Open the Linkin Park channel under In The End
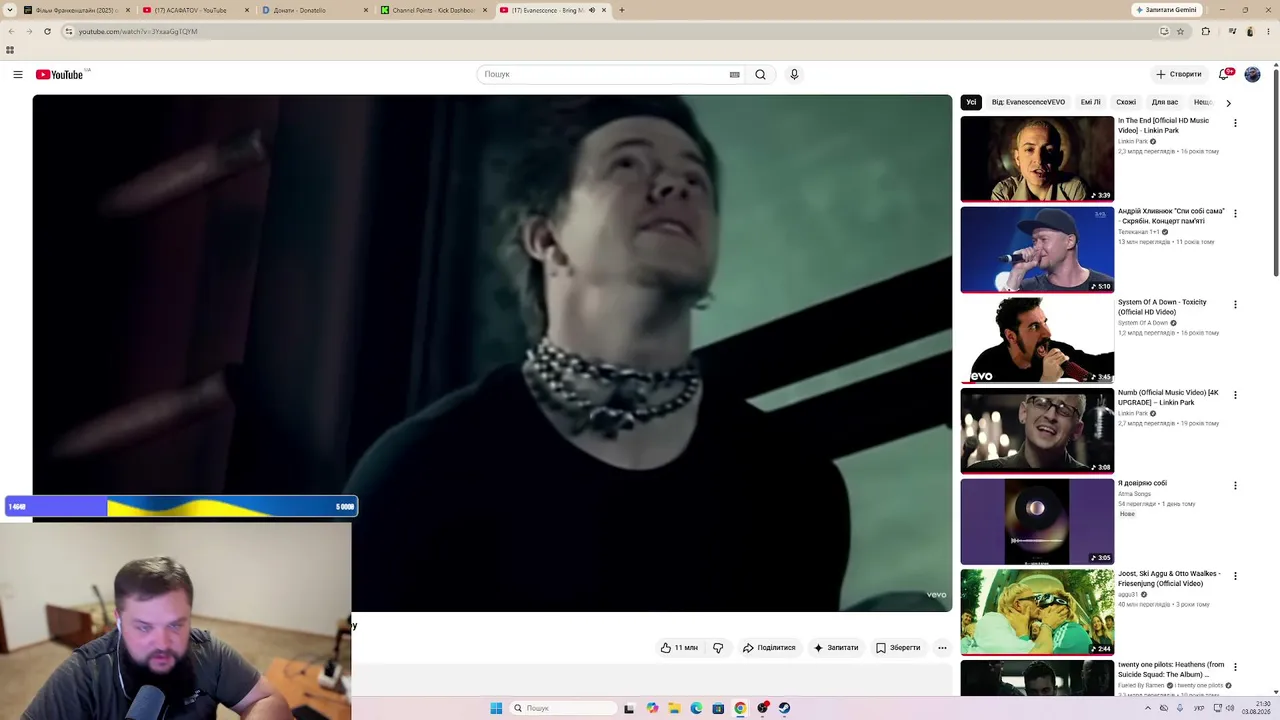1280x720 pixels. [x=1133, y=141]
